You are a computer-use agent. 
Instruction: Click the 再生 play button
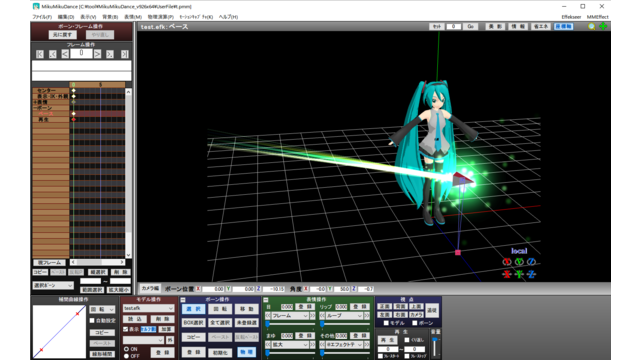[387, 340]
